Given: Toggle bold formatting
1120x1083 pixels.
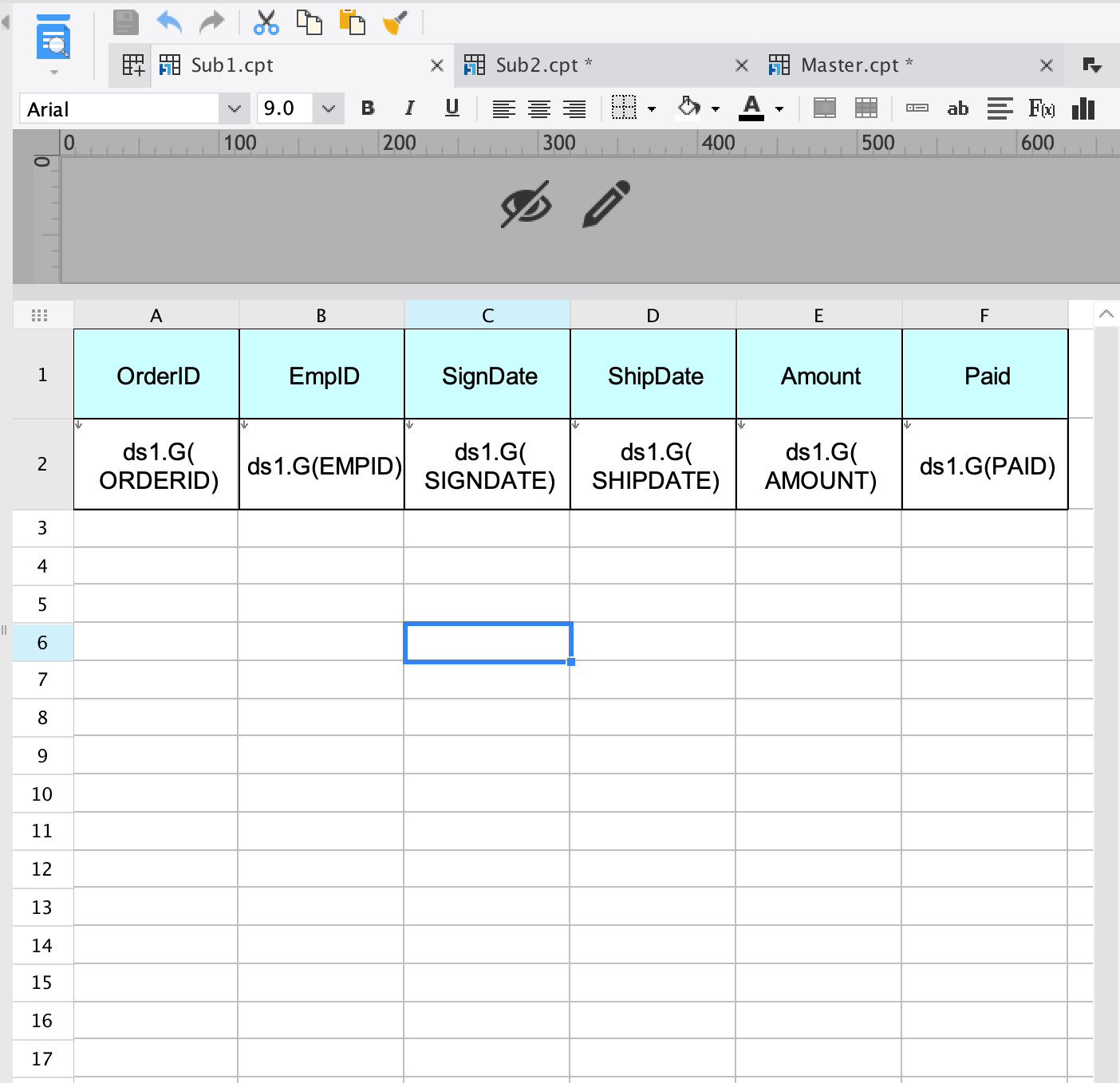Looking at the screenshot, I should click(367, 108).
